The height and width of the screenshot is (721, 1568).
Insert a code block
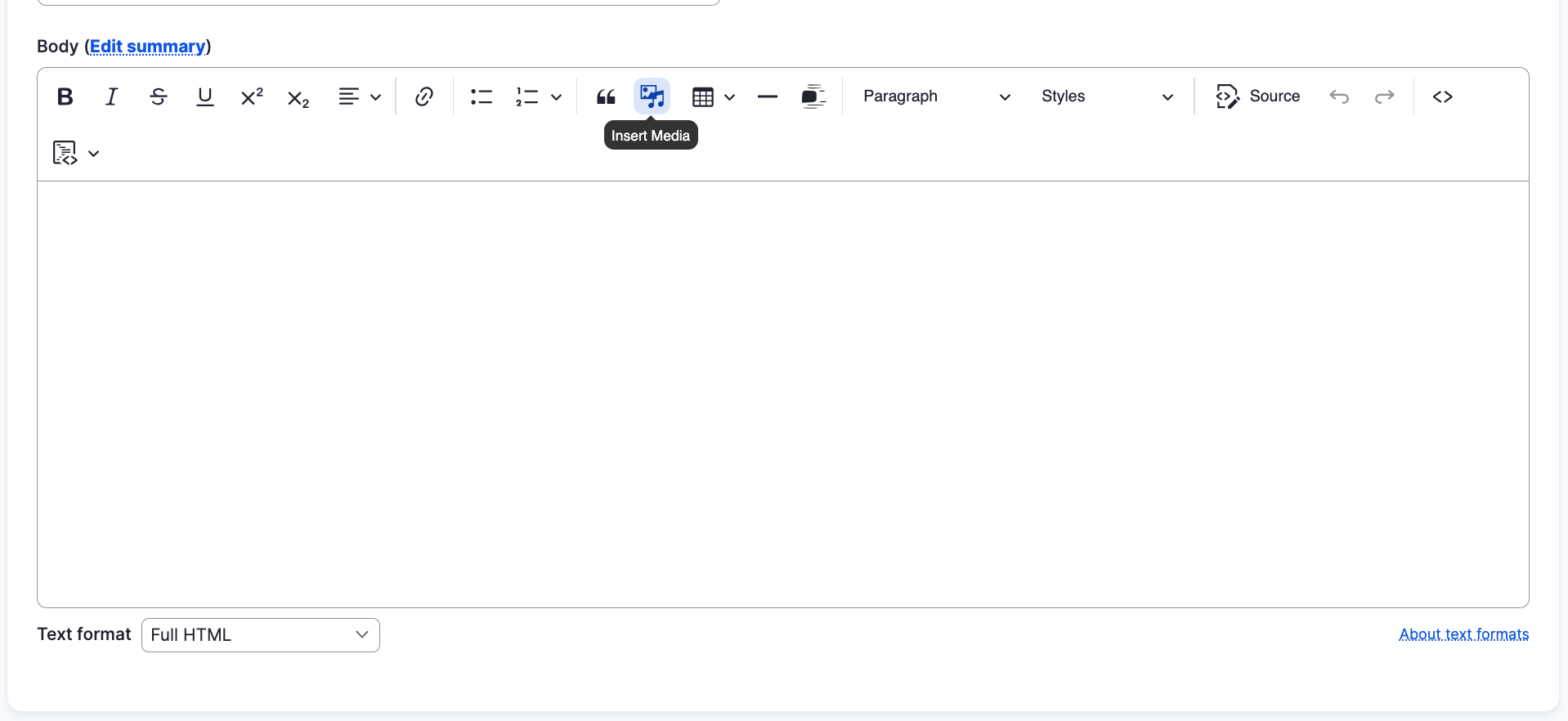1443,96
